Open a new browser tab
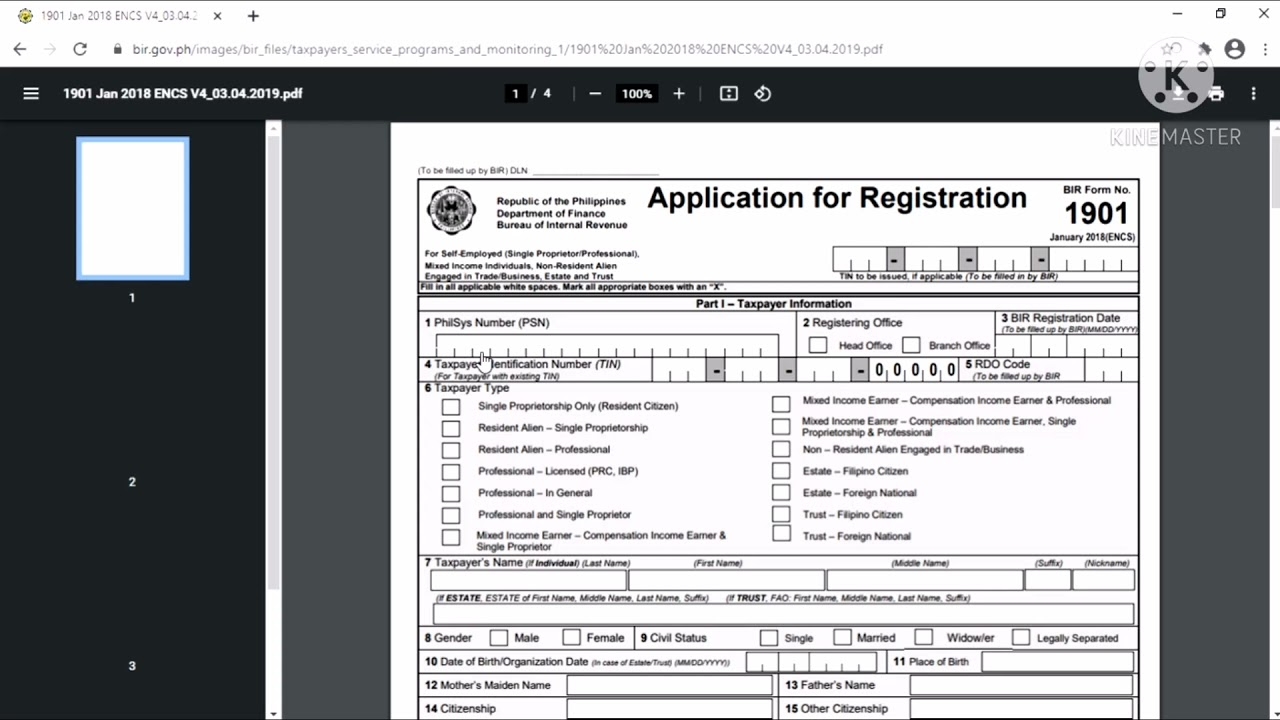This screenshot has height=720, width=1280. tap(253, 16)
